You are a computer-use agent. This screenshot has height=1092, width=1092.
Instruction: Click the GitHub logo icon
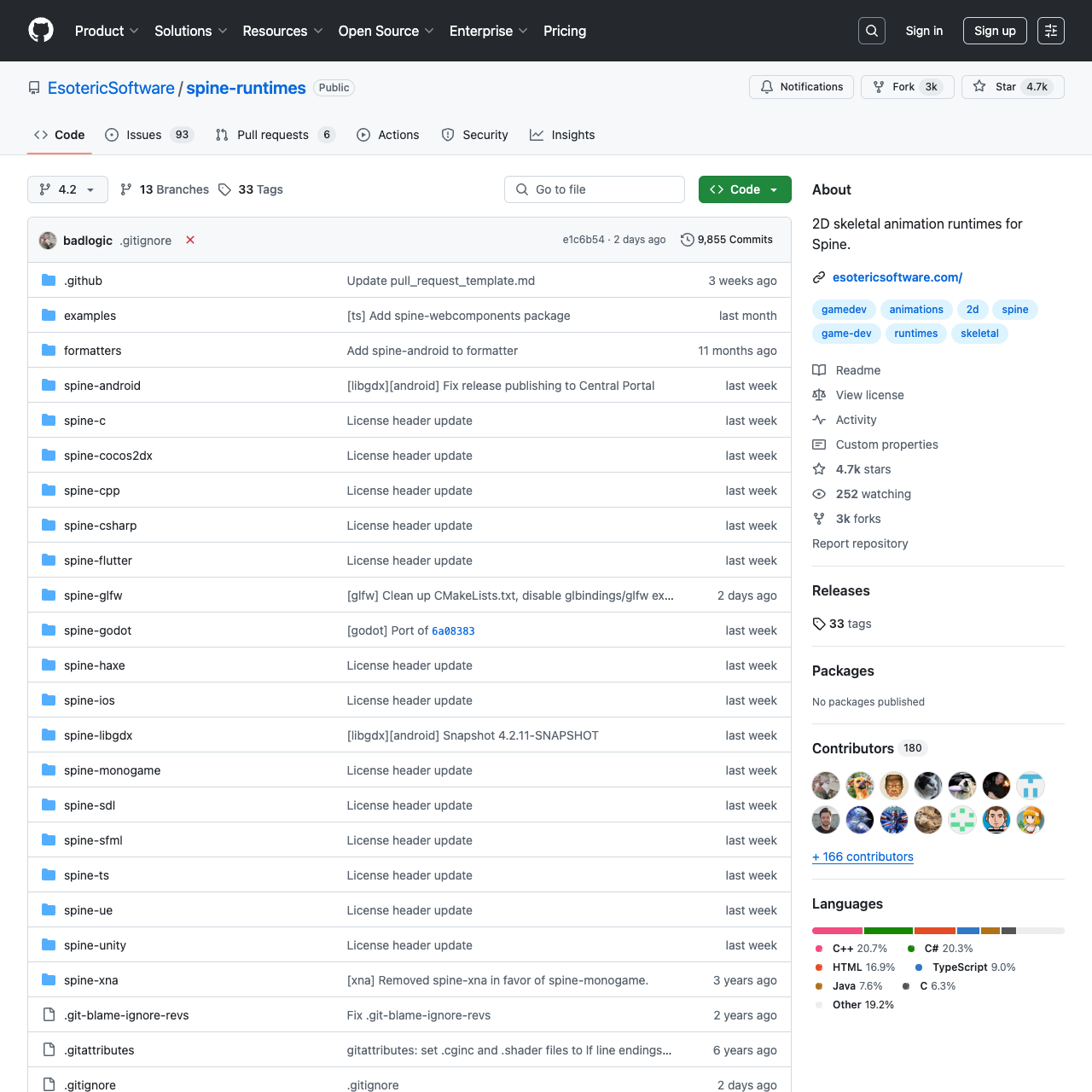[x=41, y=31]
